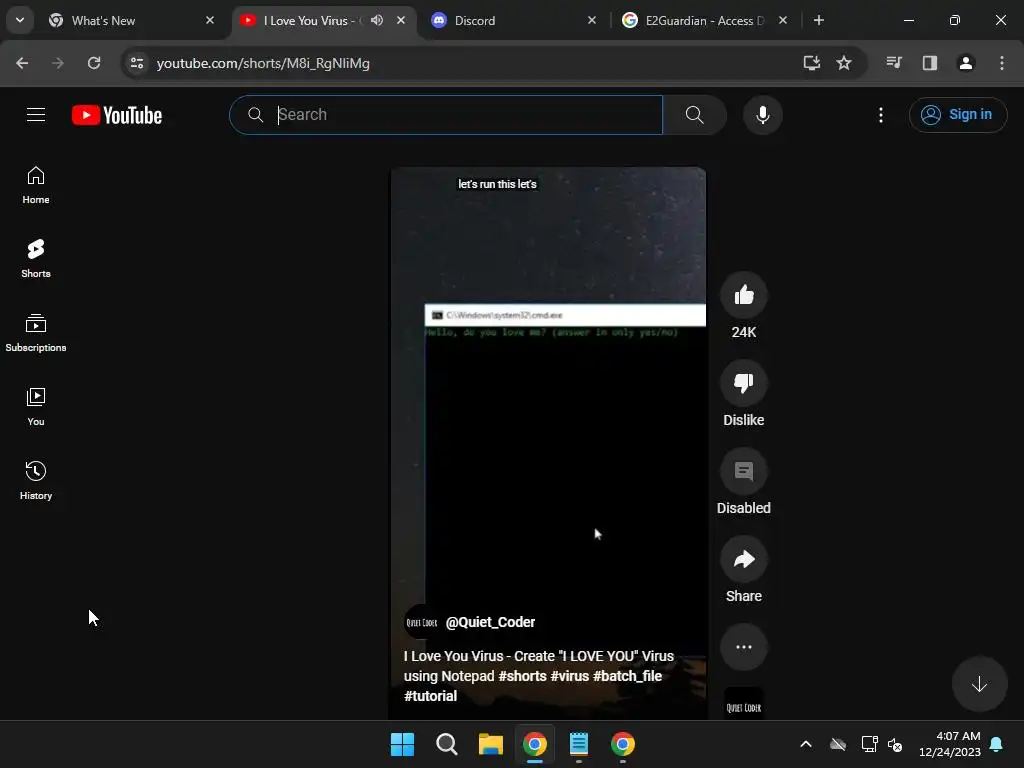
Task: Install YouTube app icon in address bar
Action: pyautogui.click(x=812, y=63)
